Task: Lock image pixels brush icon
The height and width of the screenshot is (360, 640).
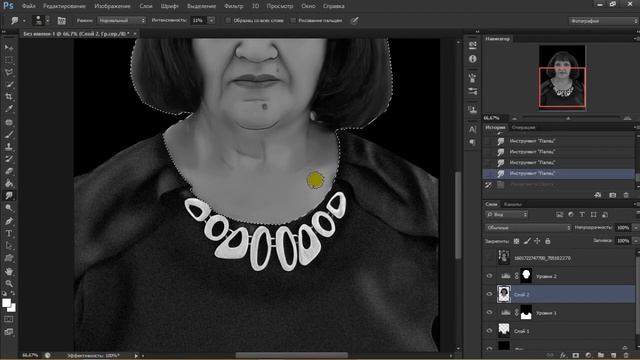Action: click(527, 241)
